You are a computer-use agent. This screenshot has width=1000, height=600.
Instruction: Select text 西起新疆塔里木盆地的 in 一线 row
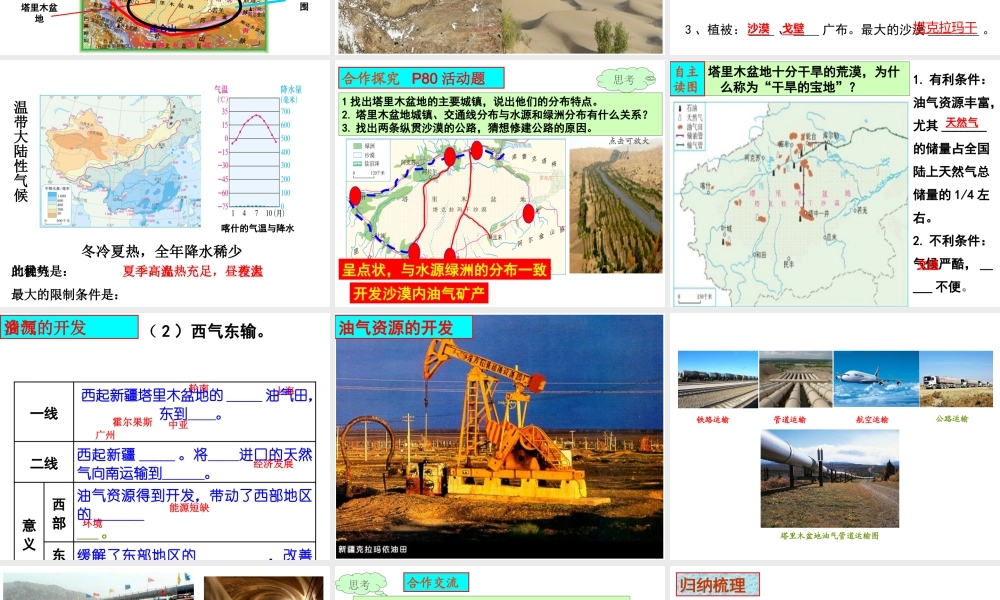pyautogui.click(x=152, y=395)
